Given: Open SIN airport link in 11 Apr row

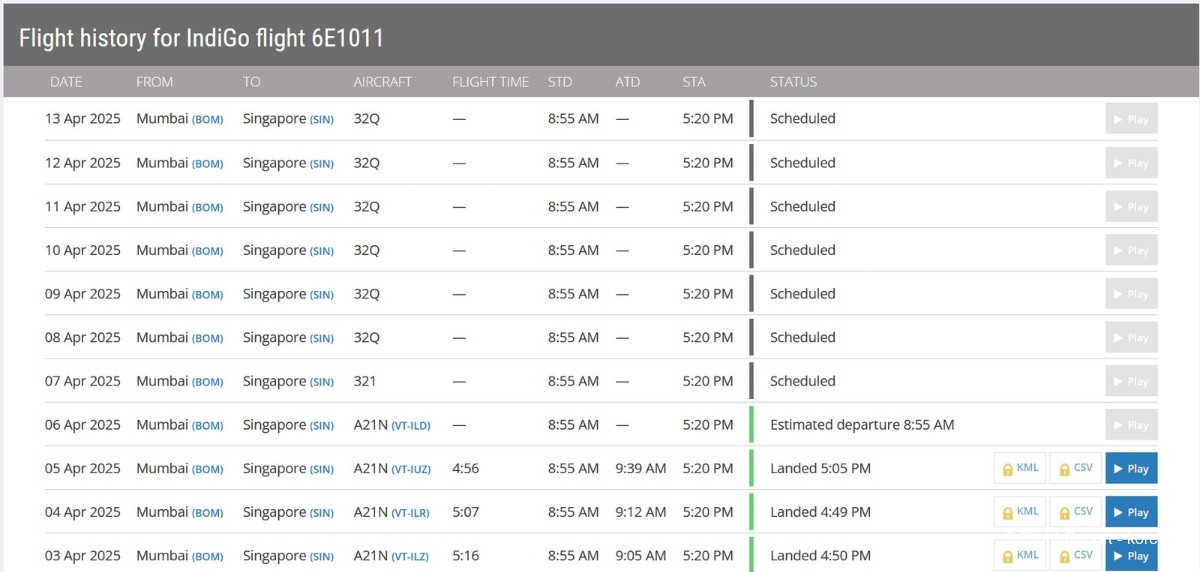Looking at the screenshot, I should (x=321, y=208).
